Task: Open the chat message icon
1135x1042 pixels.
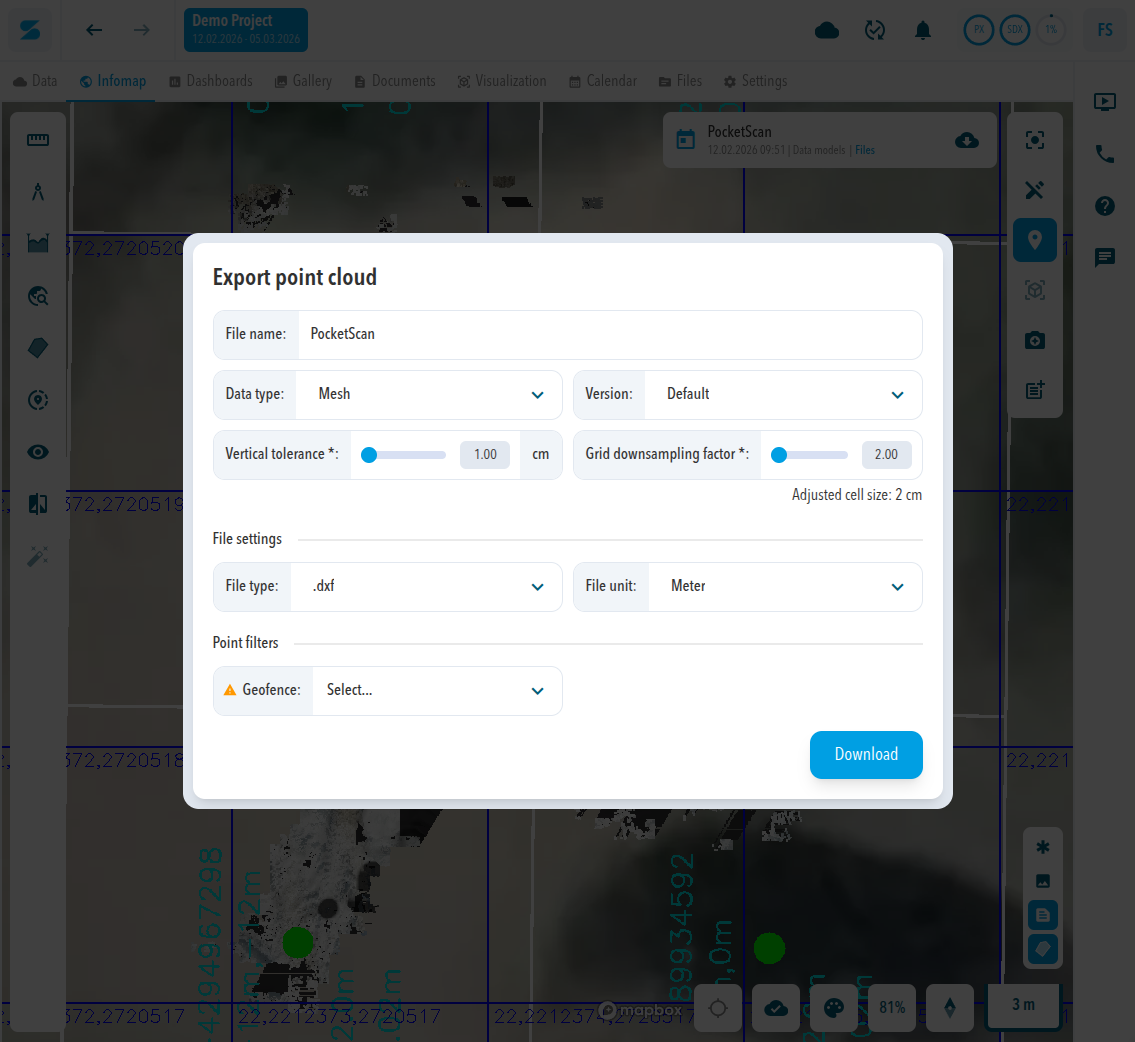Action: pos(1105,258)
